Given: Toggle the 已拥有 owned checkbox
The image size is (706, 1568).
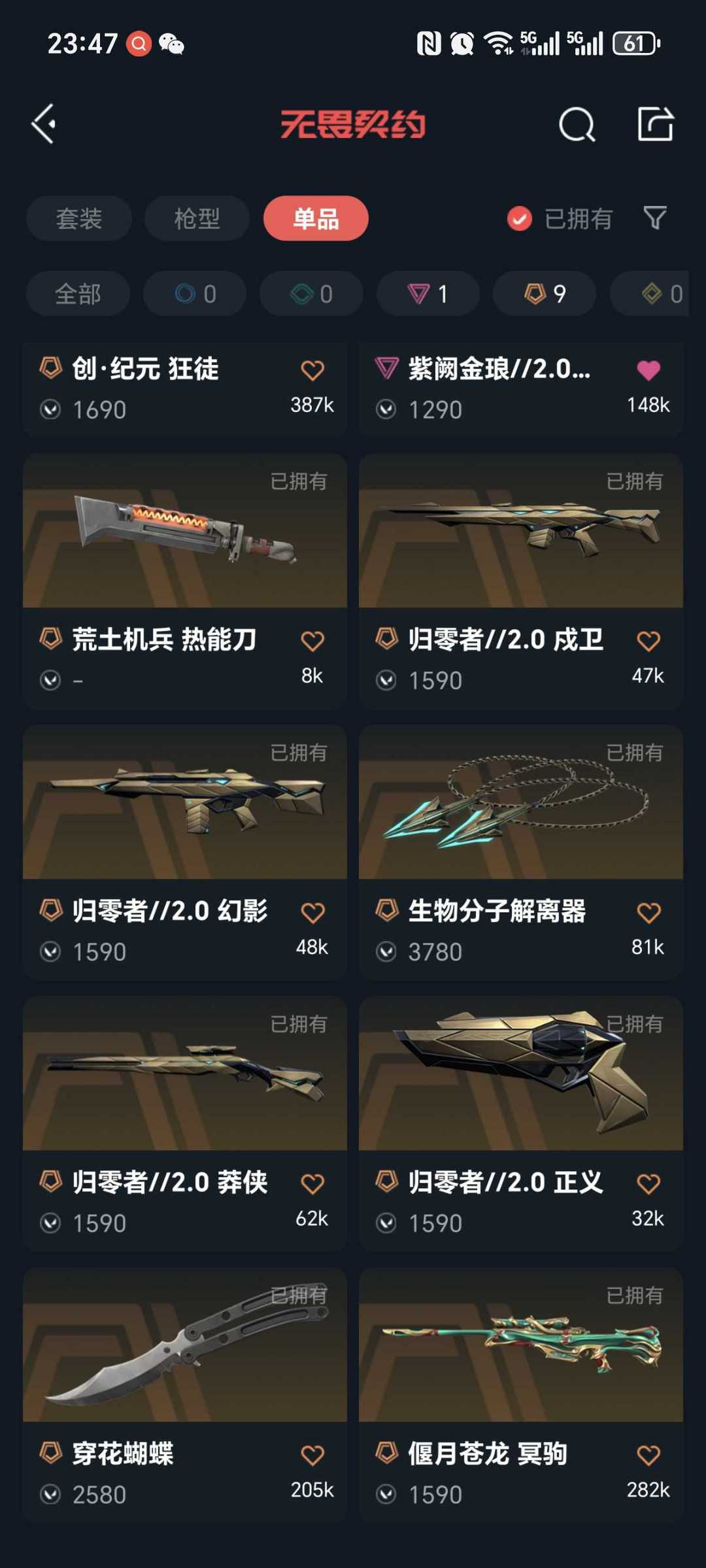Looking at the screenshot, I should (x=520, y=218).
